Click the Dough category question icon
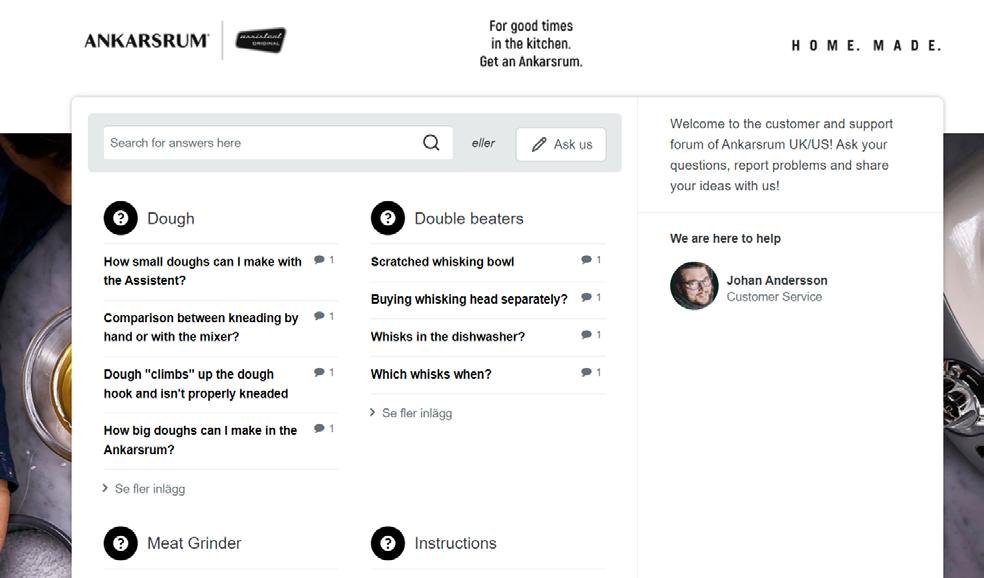Screen dimensions: 984x578 [x=120, y=218]
